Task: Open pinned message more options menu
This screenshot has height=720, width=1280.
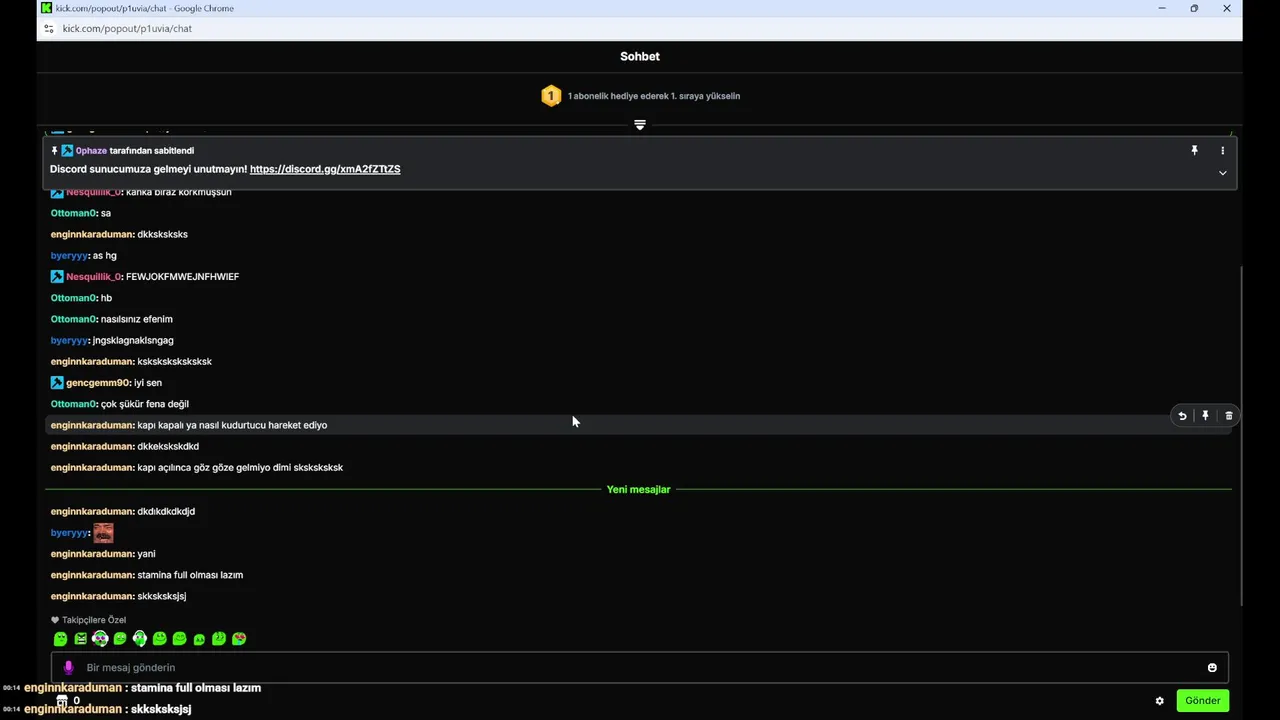Action: (x=1222, y=150)
